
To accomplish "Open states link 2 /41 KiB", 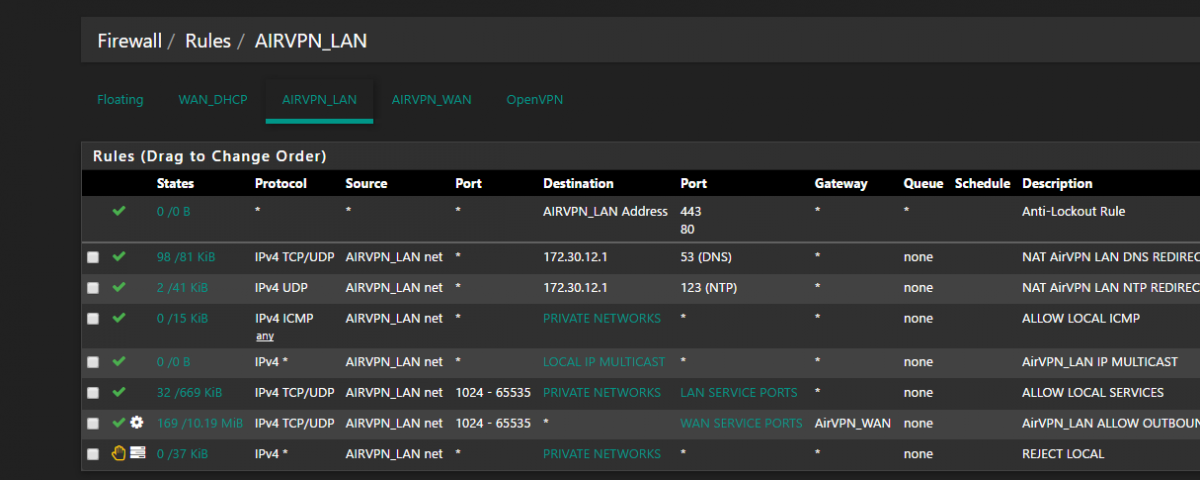I will tap(182, 288).
